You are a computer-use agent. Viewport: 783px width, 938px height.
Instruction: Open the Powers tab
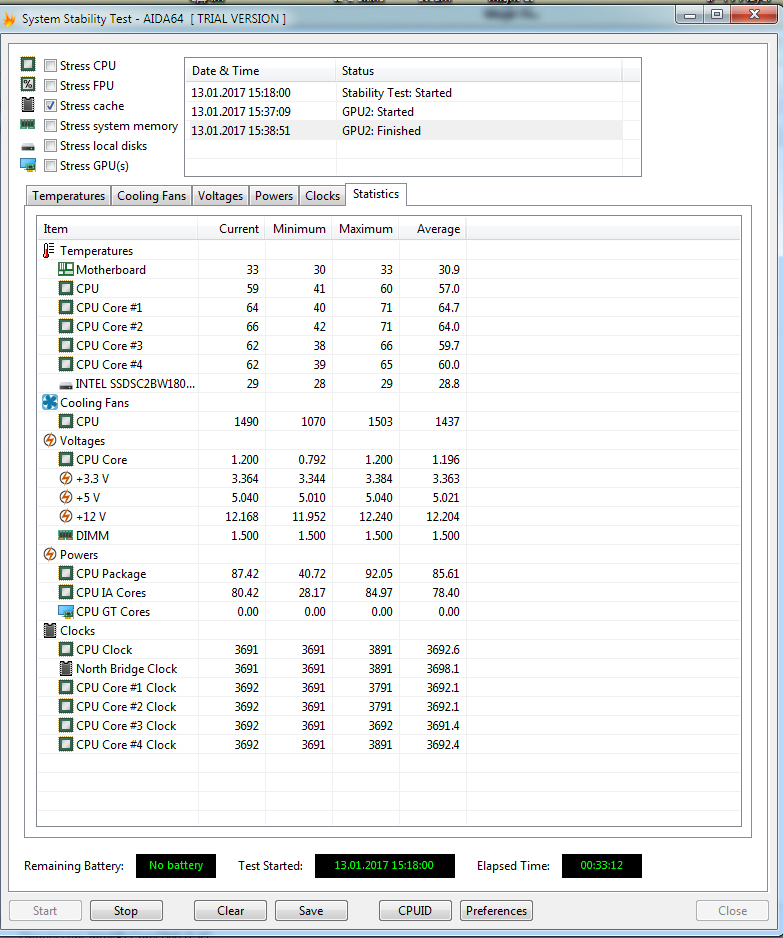click(274, 196)
